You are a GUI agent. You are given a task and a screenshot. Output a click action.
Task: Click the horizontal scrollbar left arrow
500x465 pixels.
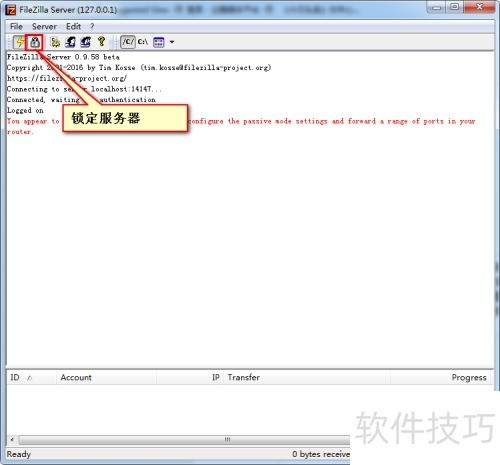[x=12, y=440]
